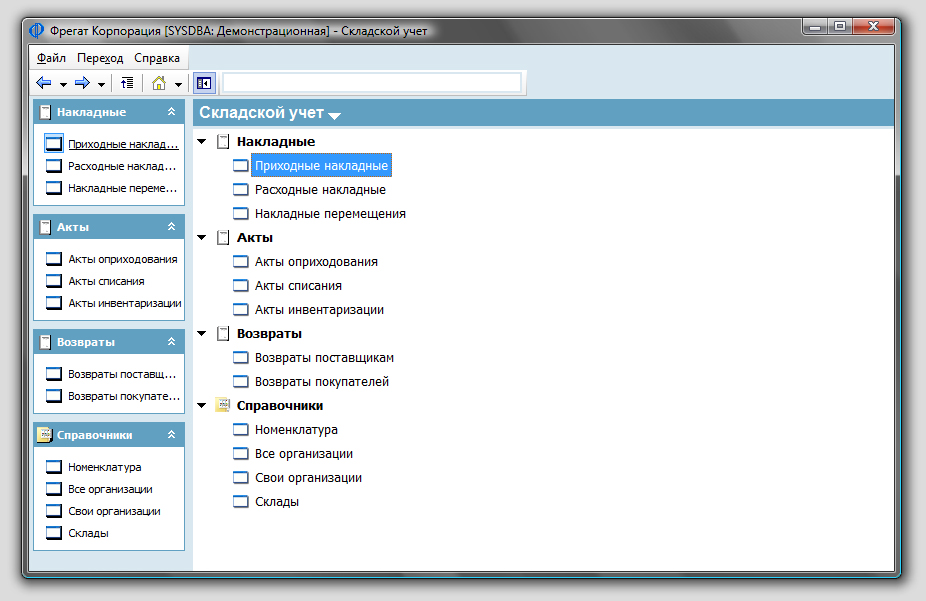Click Акты инвентаризации link in sidebar
Image resolution: width=926 pixels, height=601 pixels.
tap(125, 303)
